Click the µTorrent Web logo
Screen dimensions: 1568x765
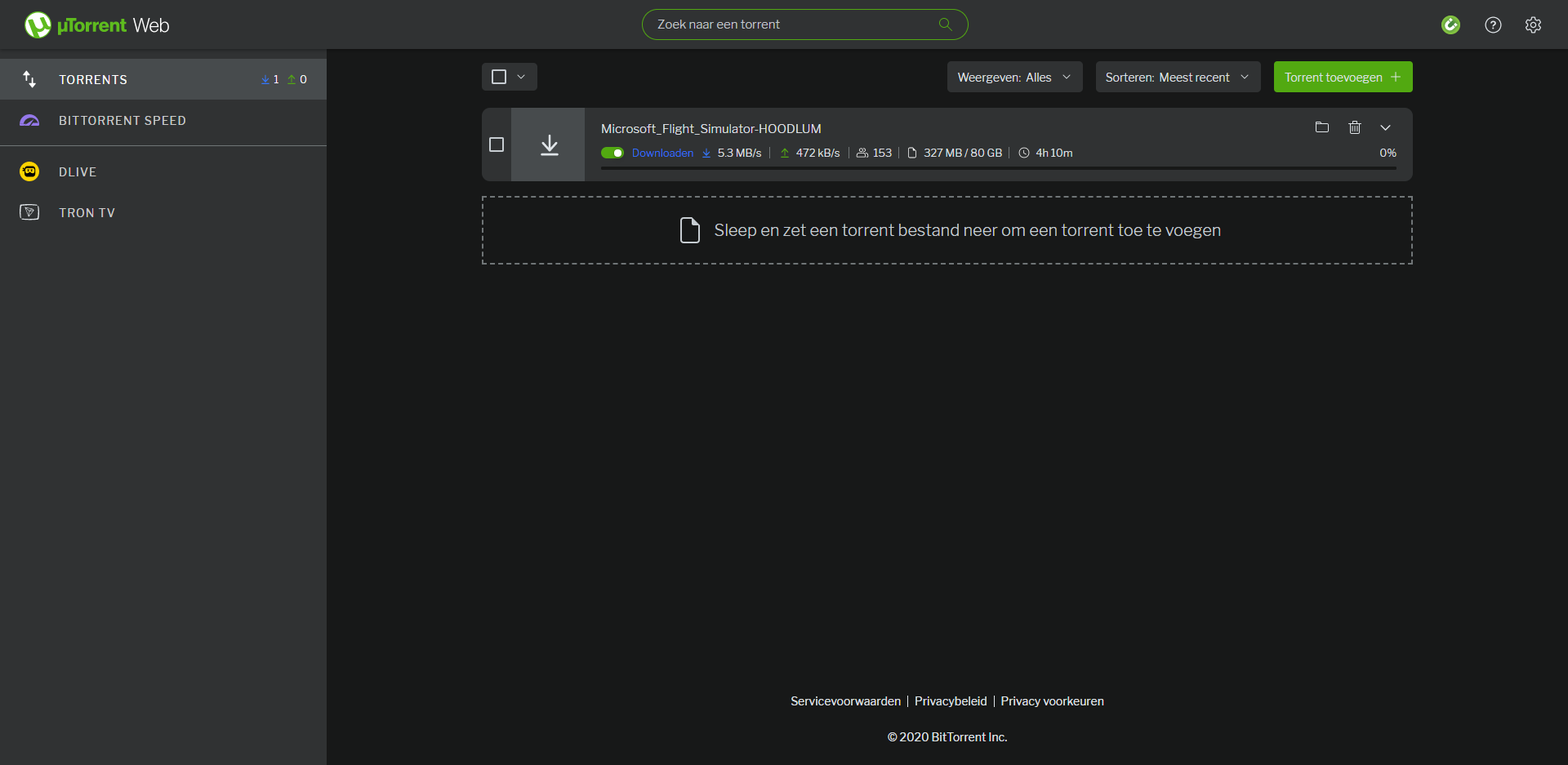pos(96,25)
